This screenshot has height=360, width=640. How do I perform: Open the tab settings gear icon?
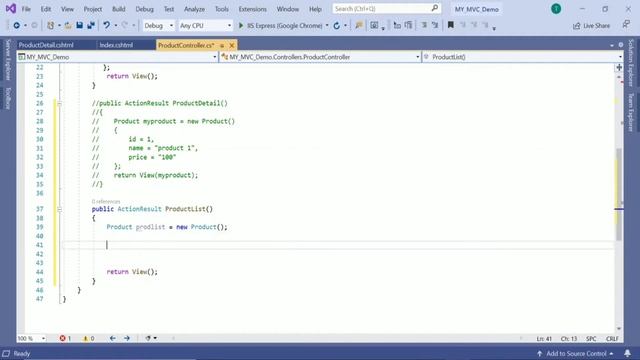[x=621, y=45]
